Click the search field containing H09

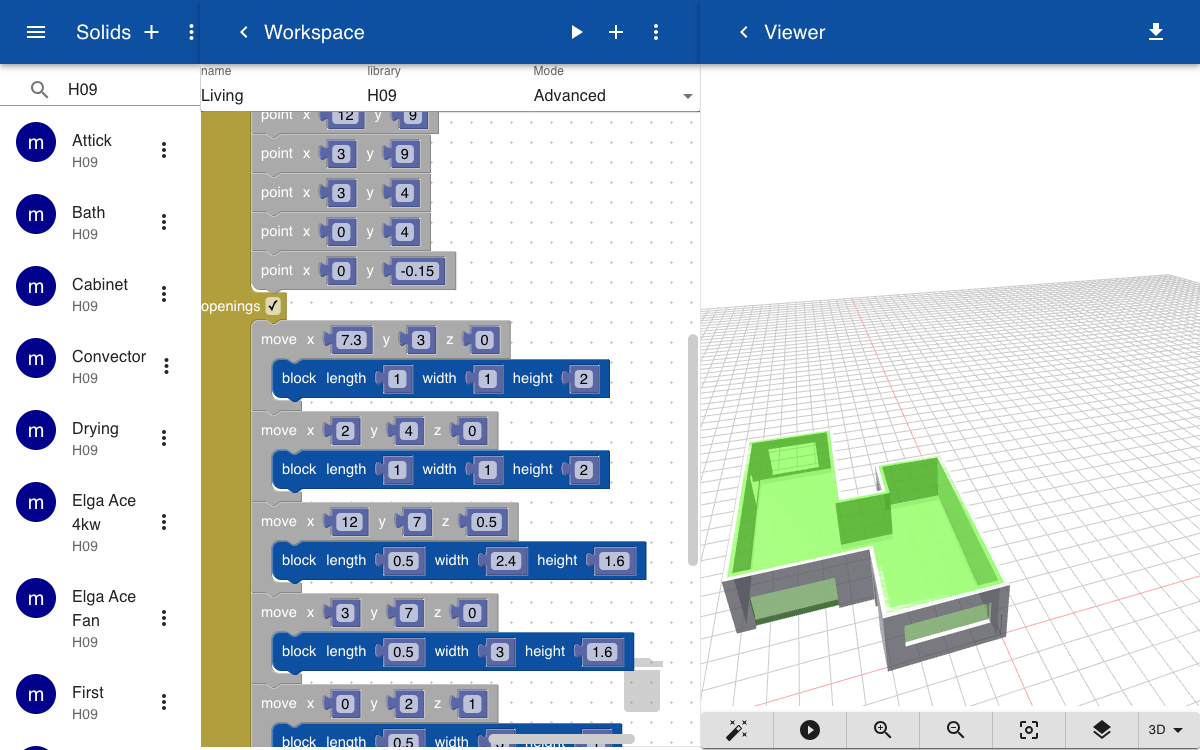[128, 89]
